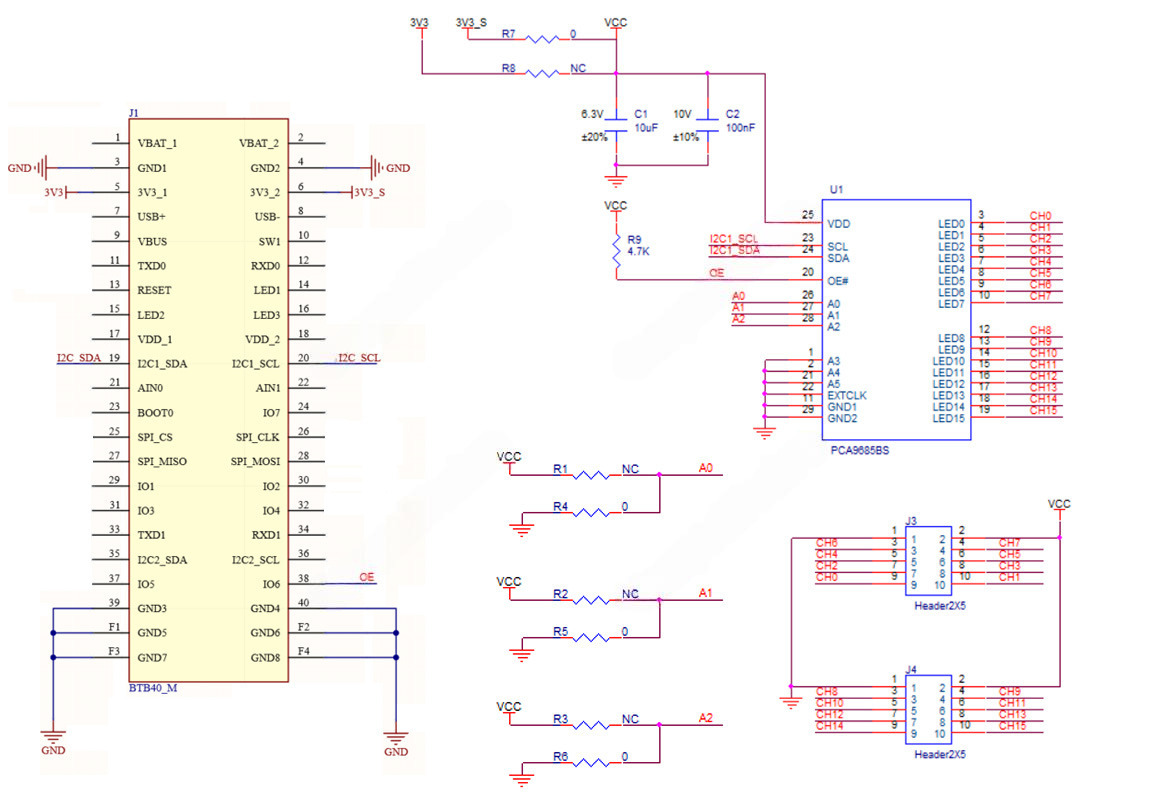1160x804 pixels.
Task: Click the R7 zero-ohm resistor symbol
Action: point(545,40)
